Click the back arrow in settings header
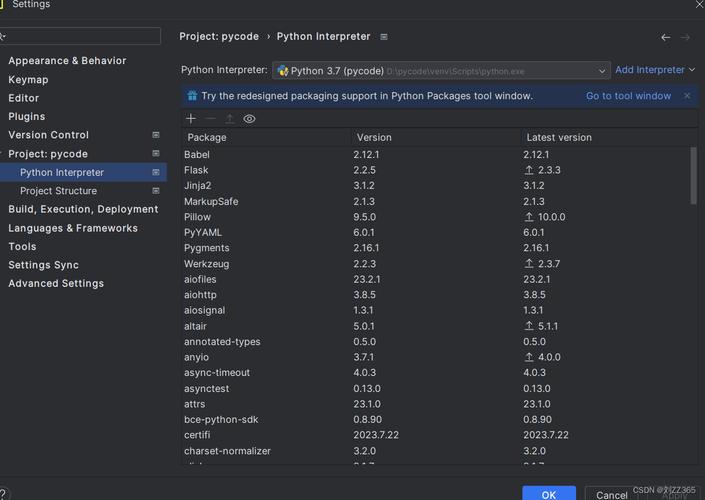Image resolution: width=705 pixels, height=500 pixels. [x=666, y=37]
